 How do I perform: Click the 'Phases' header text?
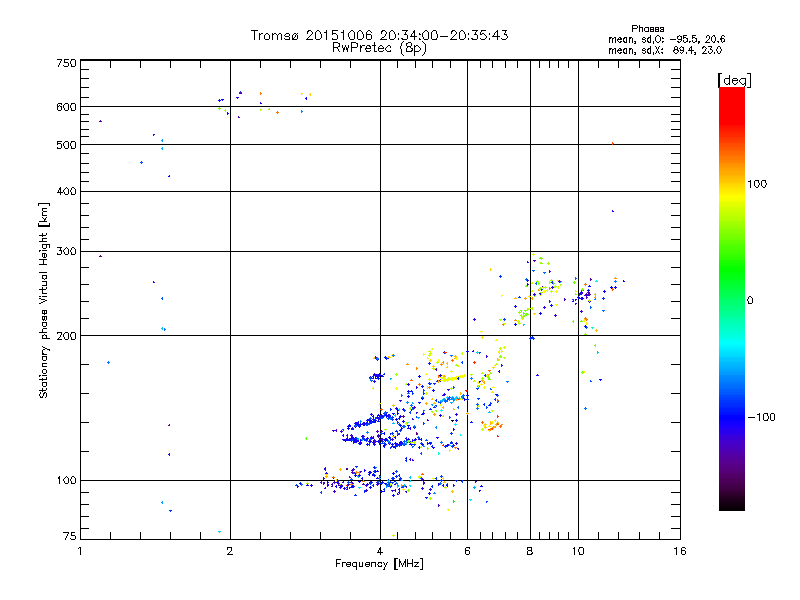647,29
